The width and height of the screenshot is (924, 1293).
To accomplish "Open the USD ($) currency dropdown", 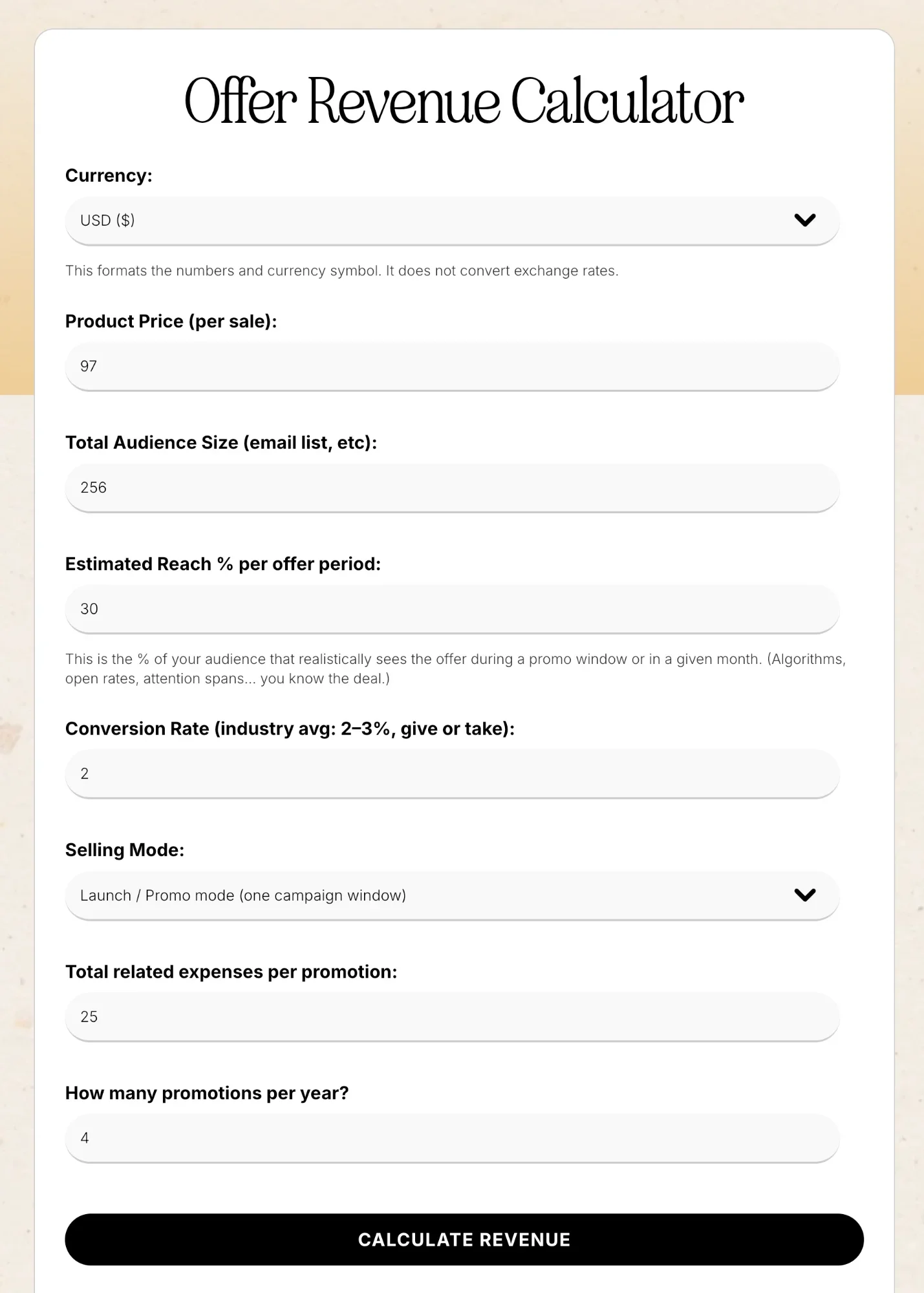I will [x=452, y=220].
